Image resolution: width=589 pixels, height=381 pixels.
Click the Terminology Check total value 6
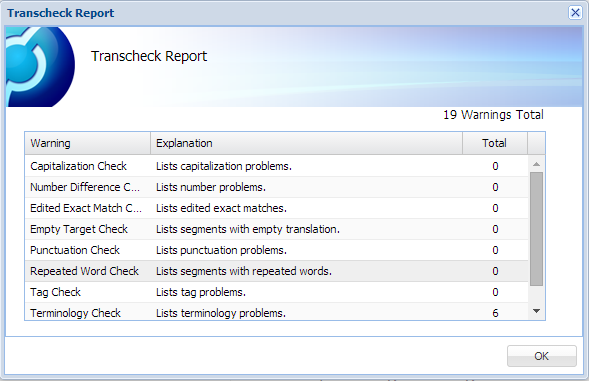tap(495, 313)
